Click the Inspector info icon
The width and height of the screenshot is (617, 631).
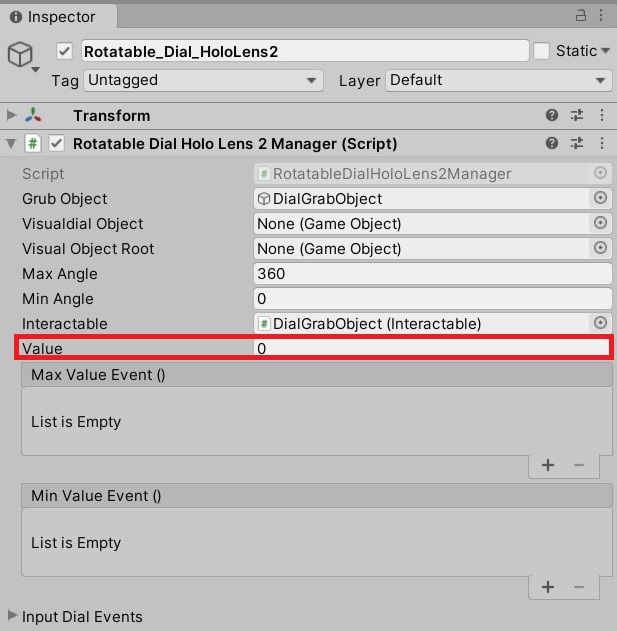pyautogui.click(x=16, y=17)
